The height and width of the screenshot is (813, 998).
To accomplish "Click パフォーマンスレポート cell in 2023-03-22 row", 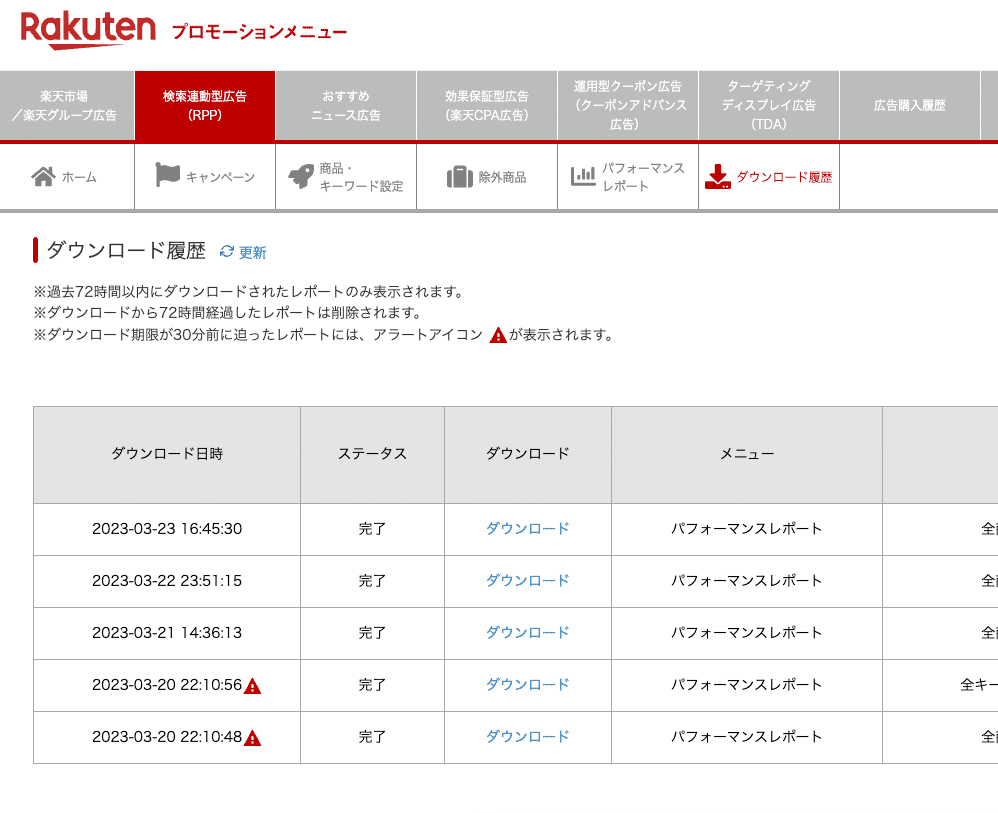I will click(x=747, y=581).
